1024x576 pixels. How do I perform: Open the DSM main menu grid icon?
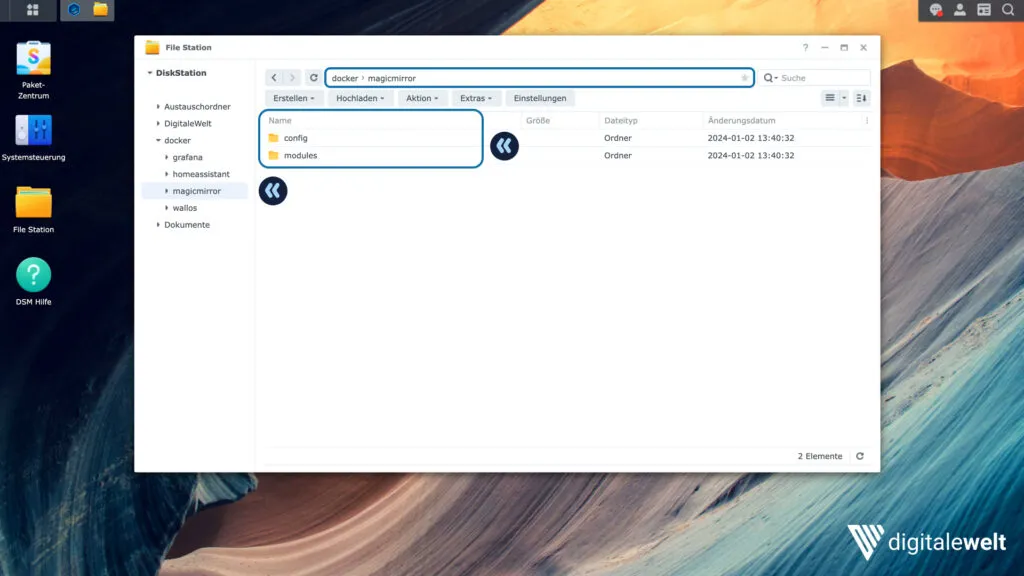coord(32,10)
